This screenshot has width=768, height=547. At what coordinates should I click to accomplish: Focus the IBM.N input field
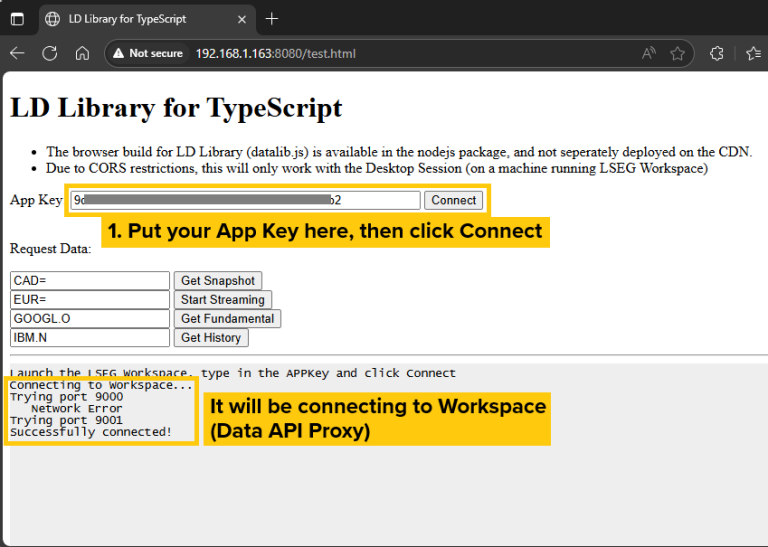pos(90,338)
